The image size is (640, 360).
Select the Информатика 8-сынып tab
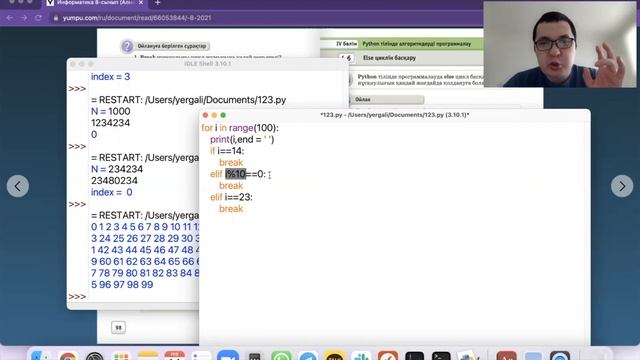[96, 3]
